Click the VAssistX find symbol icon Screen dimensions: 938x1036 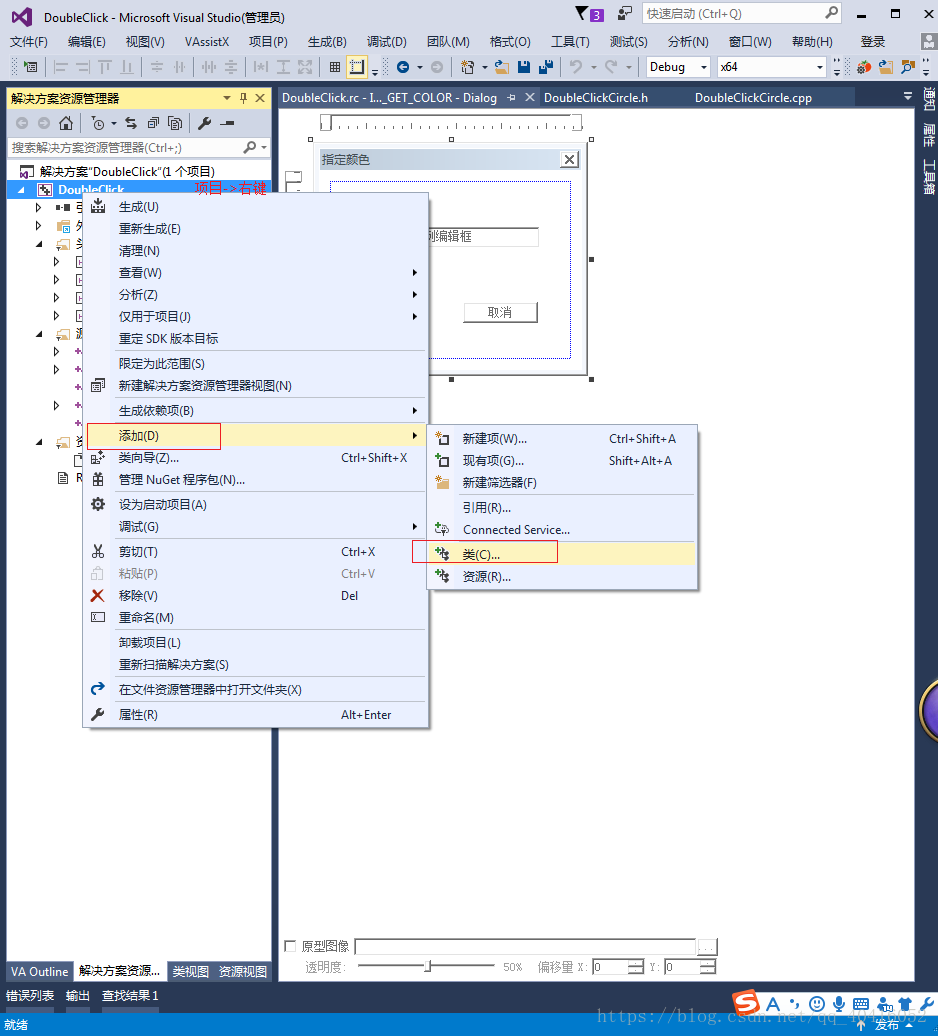[908, 67]
